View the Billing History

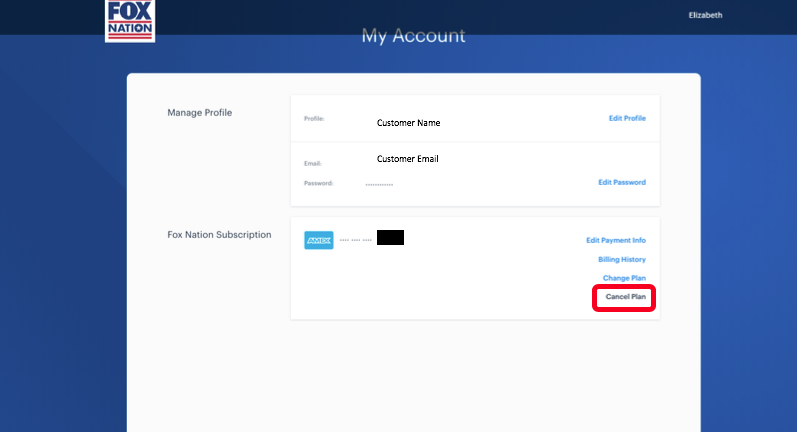point(621,259)
